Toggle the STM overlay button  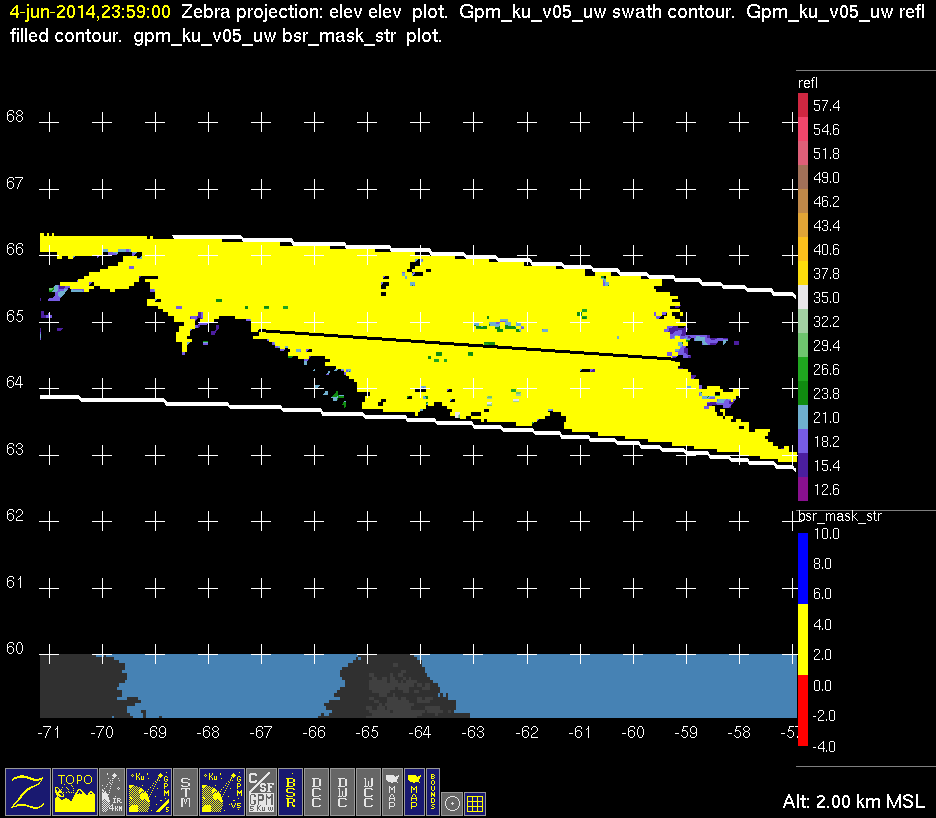(x=186, y=790)
